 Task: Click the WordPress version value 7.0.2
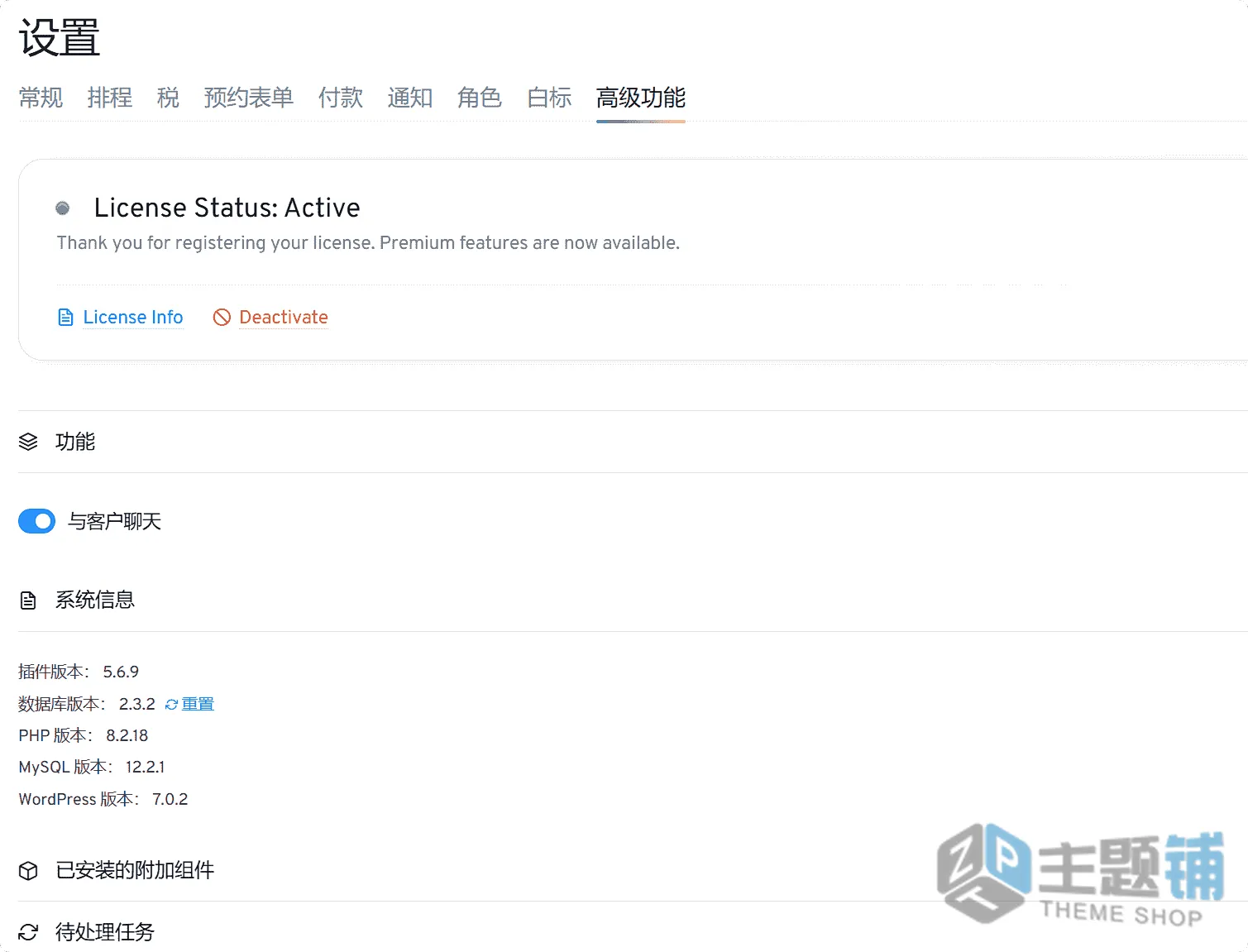pos(170,799)
